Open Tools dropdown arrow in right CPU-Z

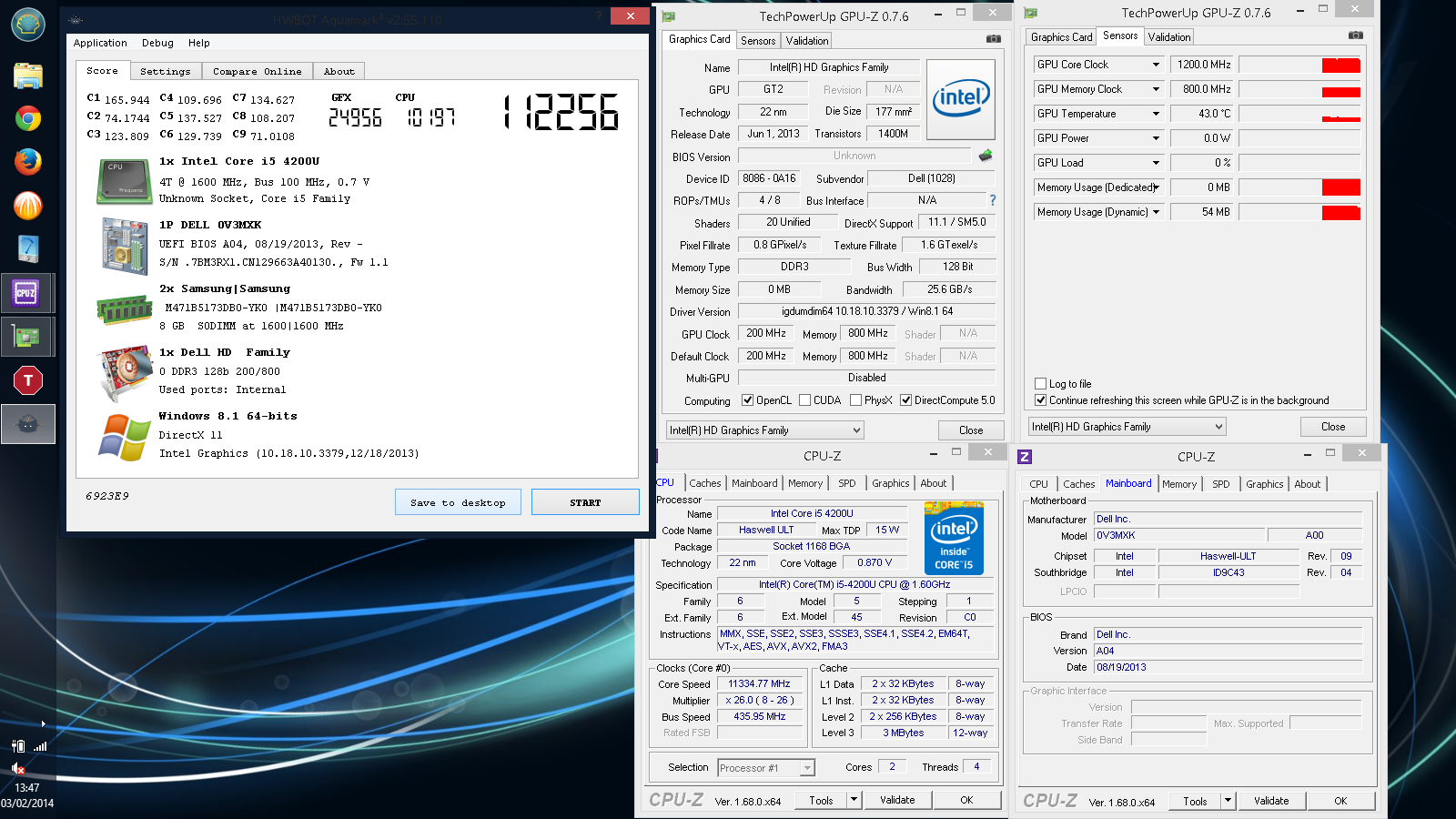pos(1228,801)
